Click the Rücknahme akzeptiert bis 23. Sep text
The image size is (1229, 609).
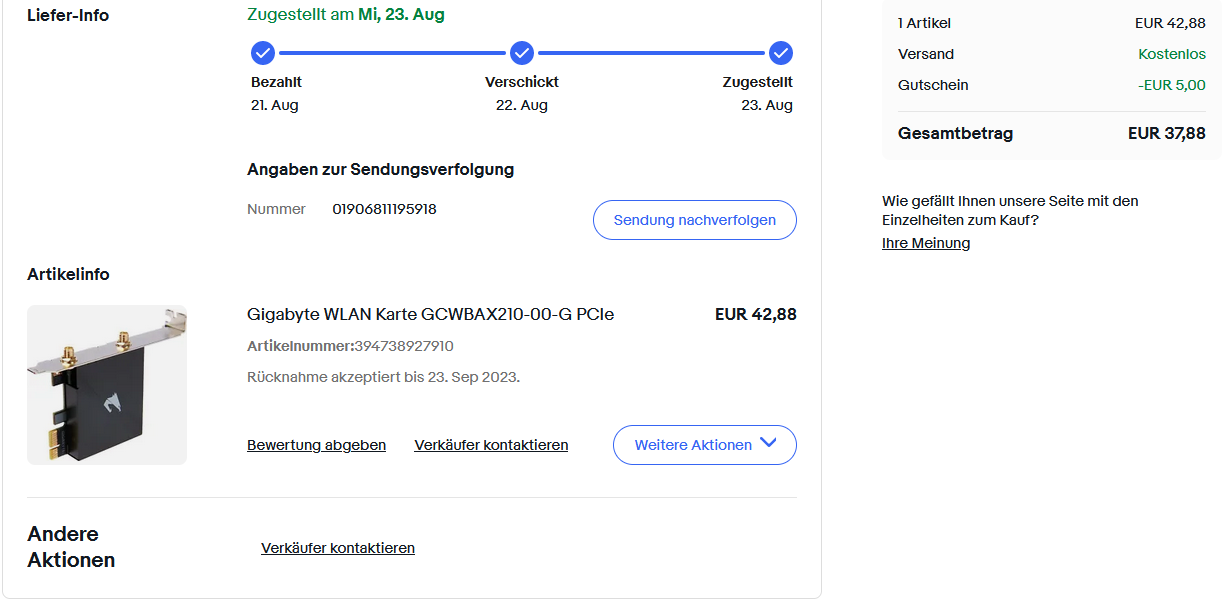[x=383, y=377]
